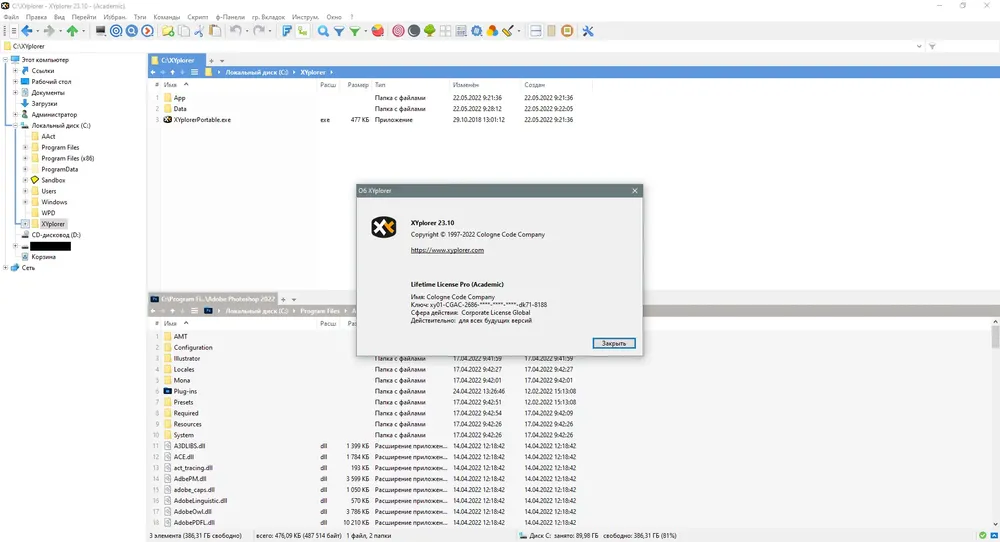Click the Закрыть button in dialog

(613, 343)
